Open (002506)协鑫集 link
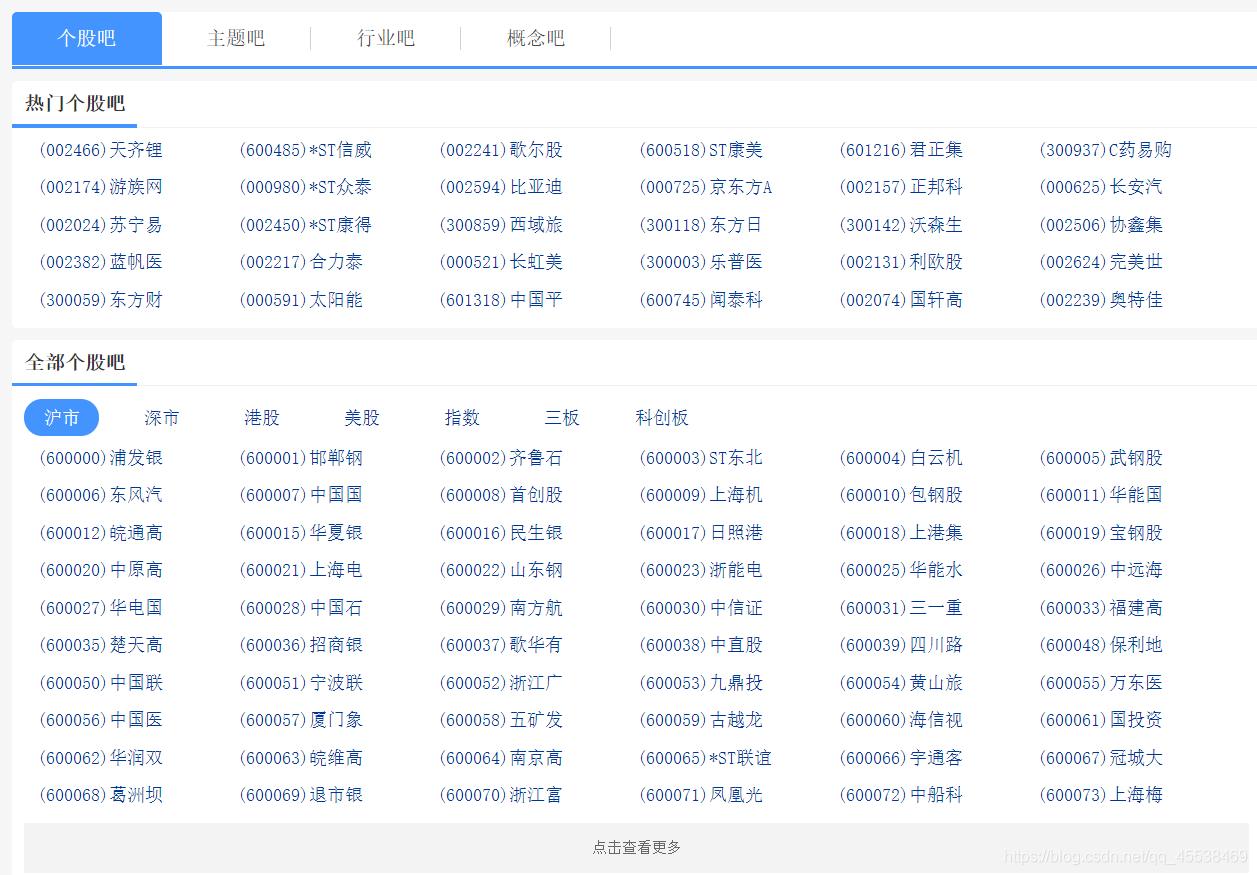Screen dimensions: 1257x875 tap(1101, 225)
